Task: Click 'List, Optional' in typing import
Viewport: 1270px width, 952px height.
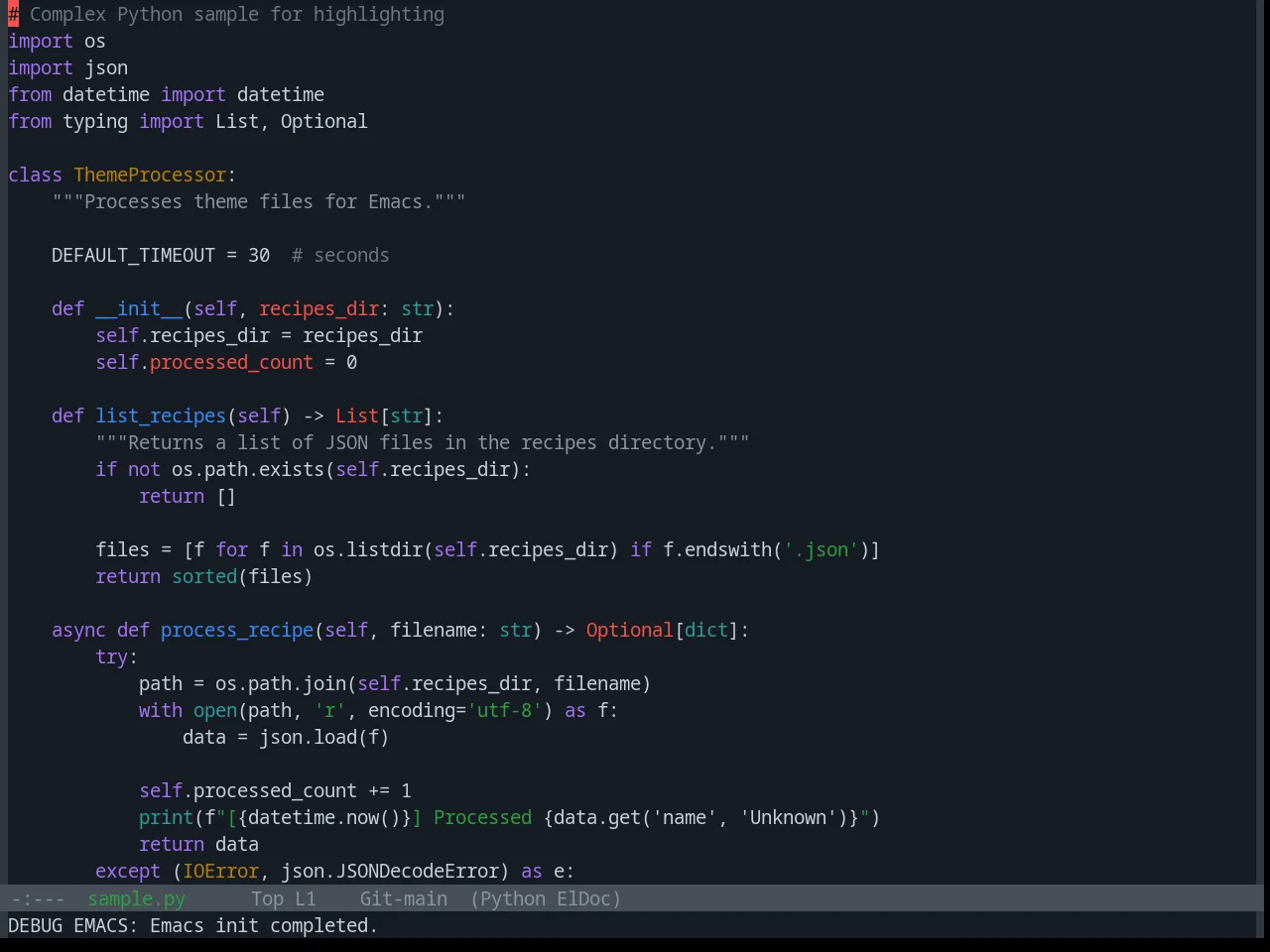Action: [x=292, y=121]
